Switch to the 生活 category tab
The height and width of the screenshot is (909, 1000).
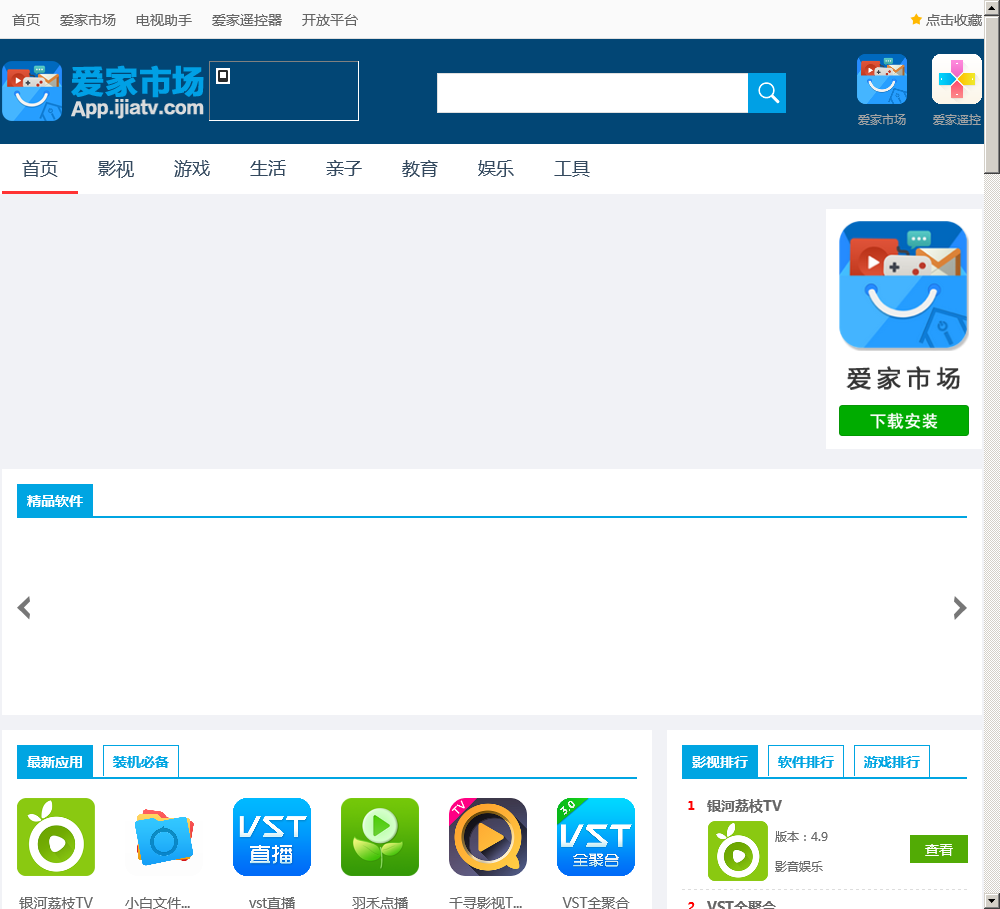[267, 169]
